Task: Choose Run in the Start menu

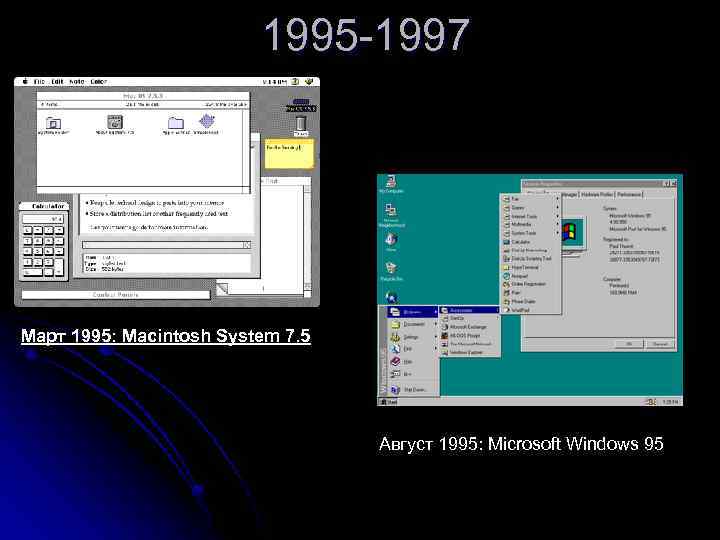Action: click(413, 374)
